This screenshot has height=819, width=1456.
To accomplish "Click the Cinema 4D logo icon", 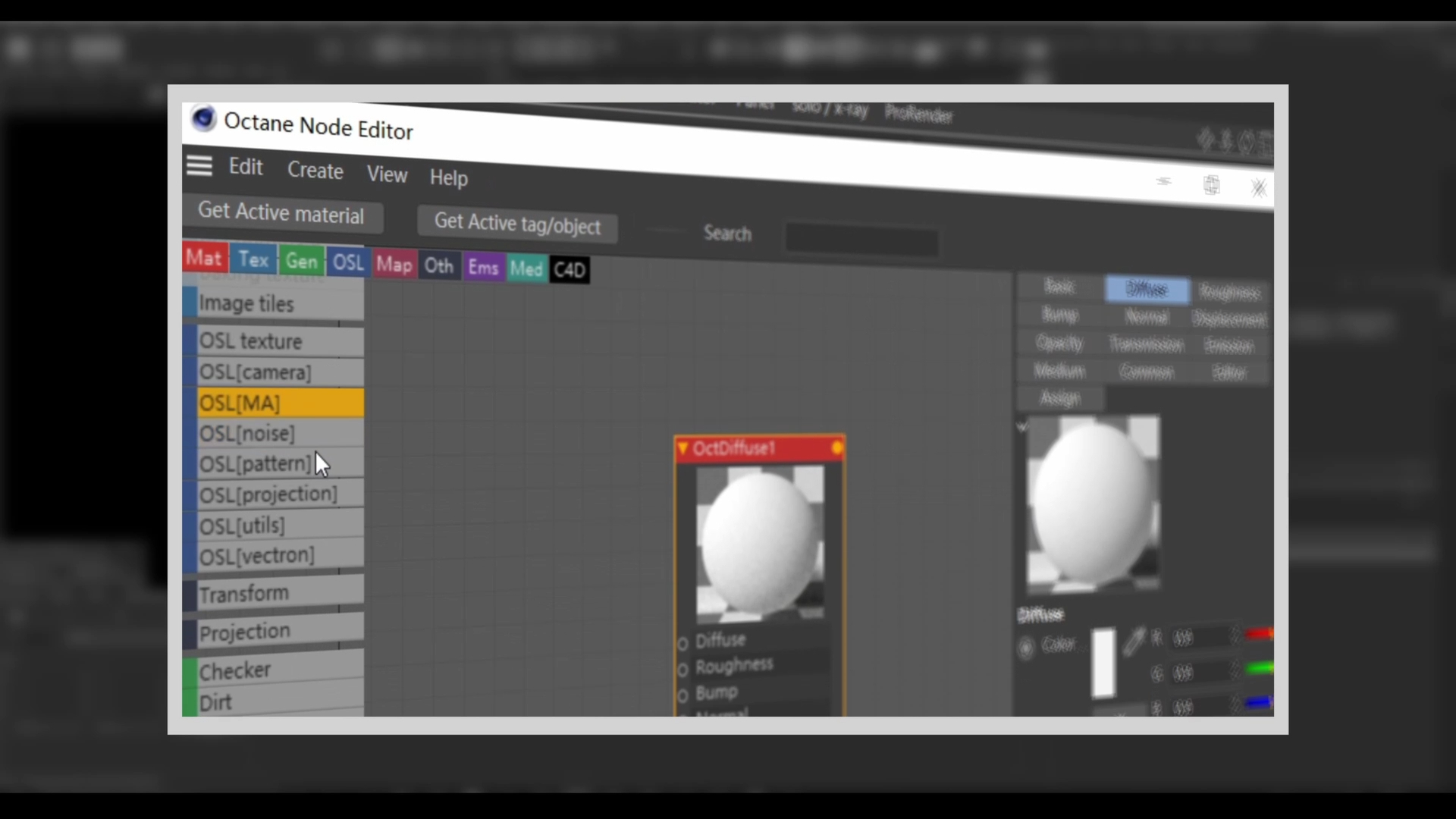I will click(203, 119).
